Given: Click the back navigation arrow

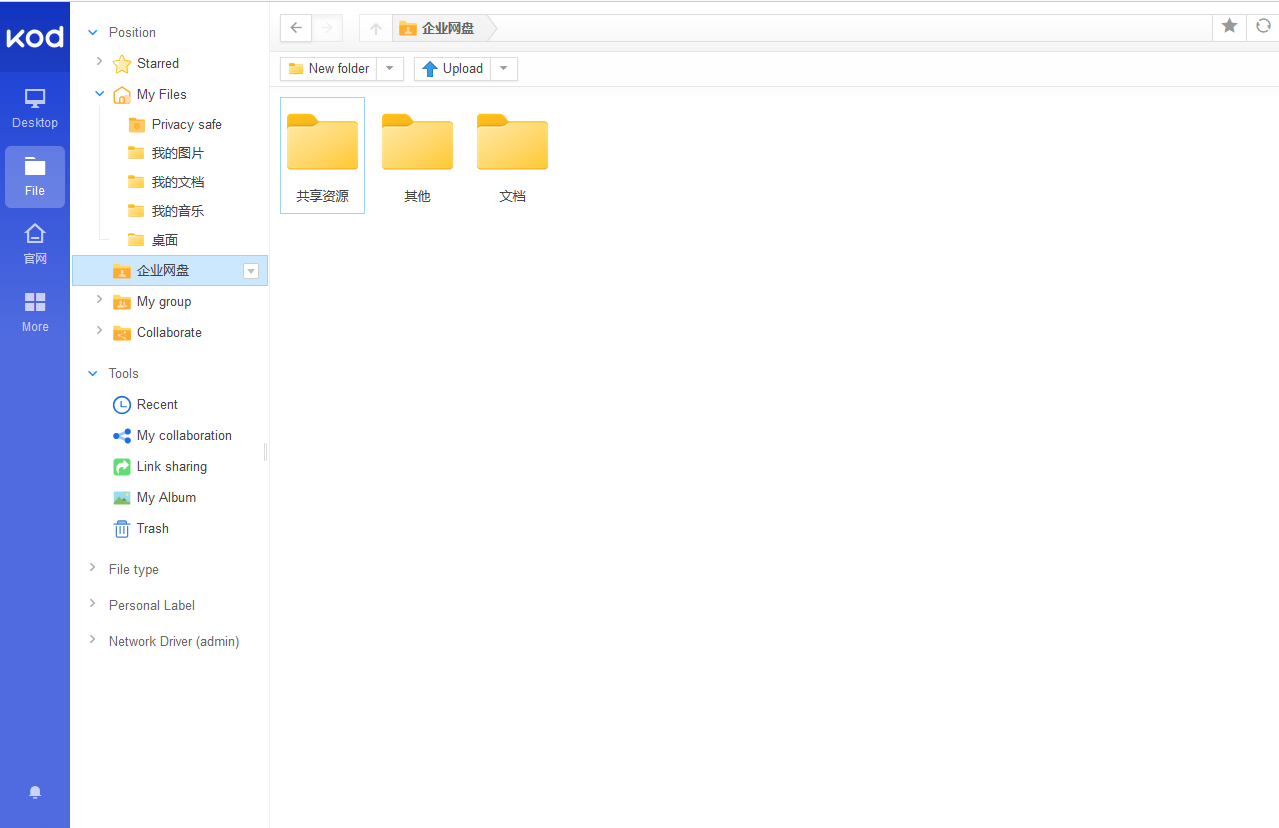Looking at the screenshot, I should coord(296,28).
